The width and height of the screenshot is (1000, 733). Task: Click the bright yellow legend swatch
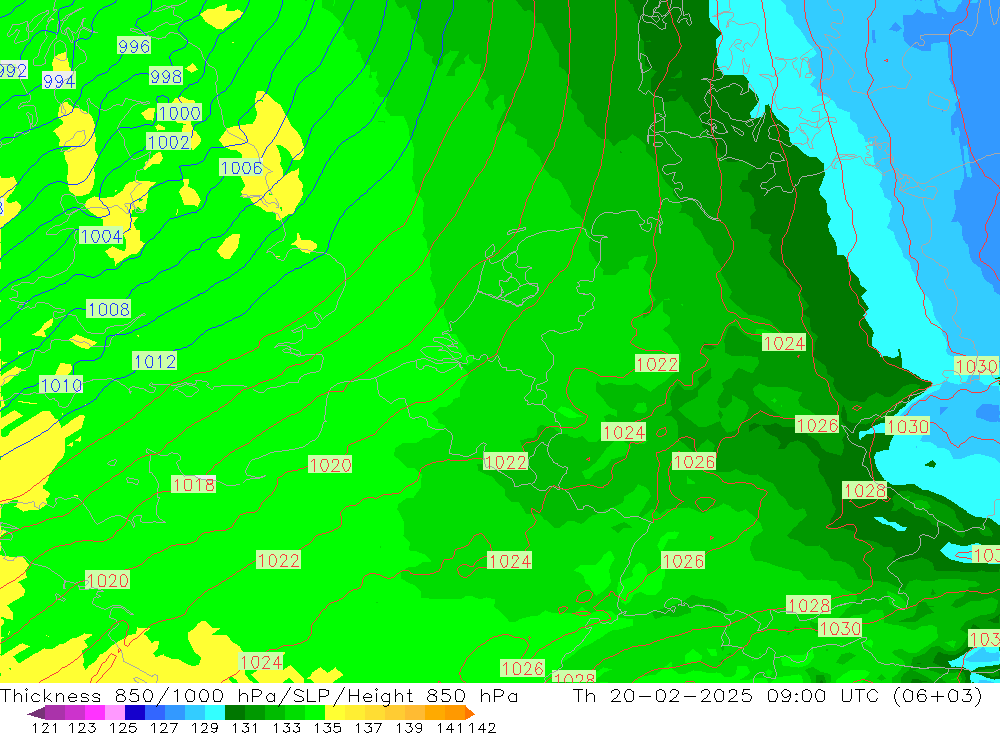click(335, 713)
